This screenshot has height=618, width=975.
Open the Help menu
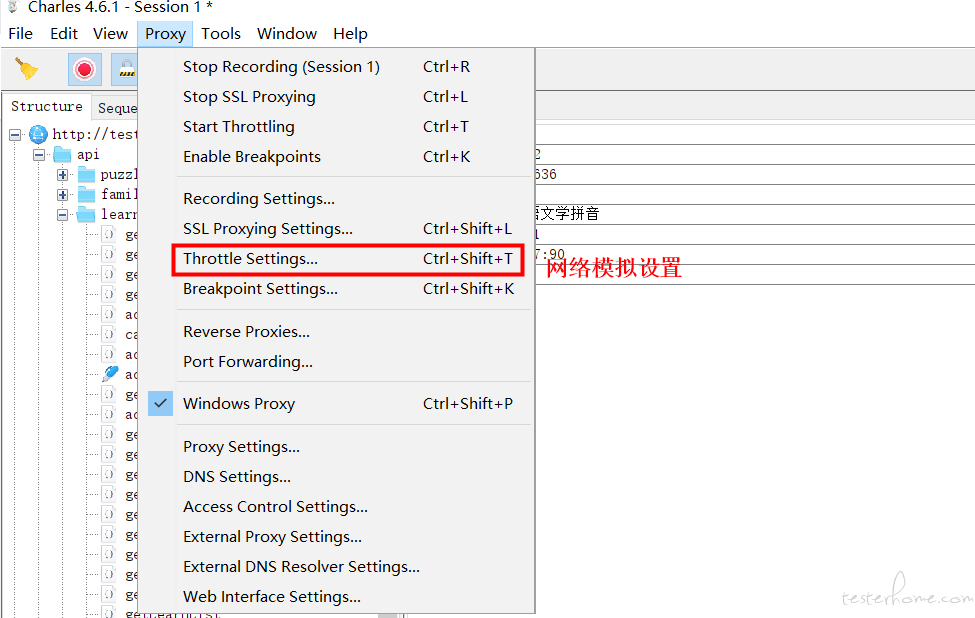coord(350,34)
